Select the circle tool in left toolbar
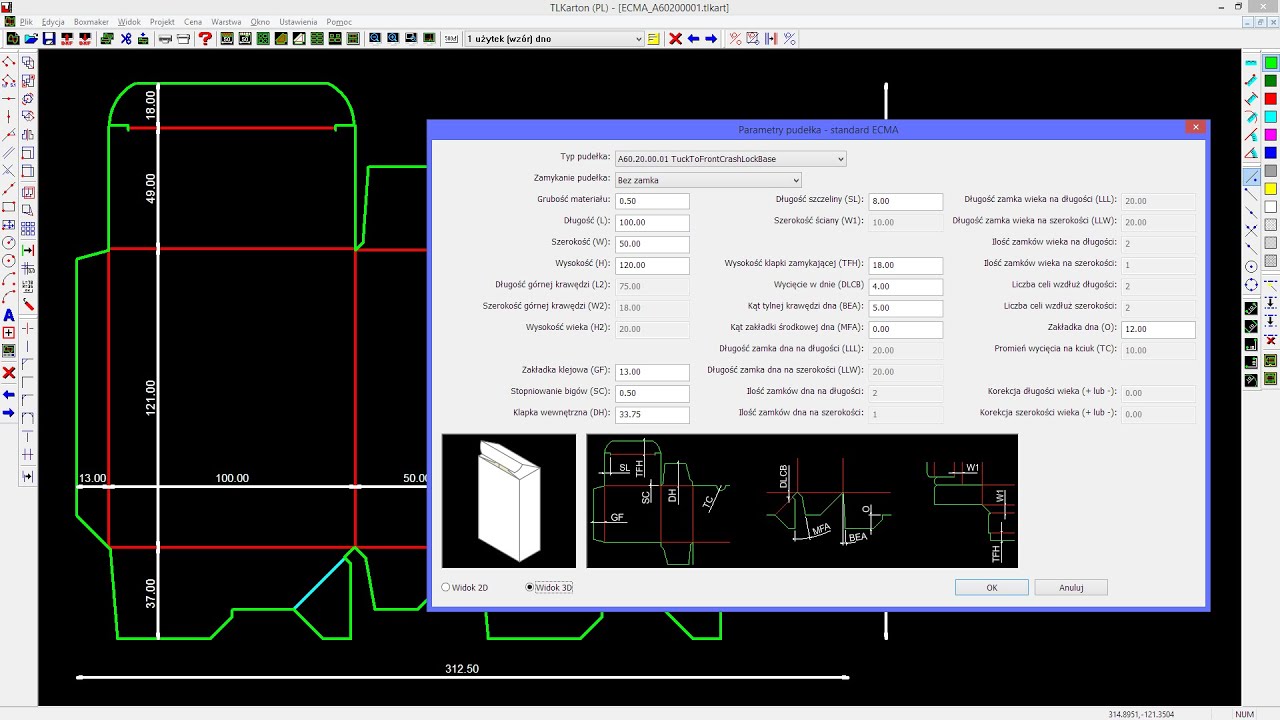The width and height of the screenshot is (1280, 720). pos(9,243)
